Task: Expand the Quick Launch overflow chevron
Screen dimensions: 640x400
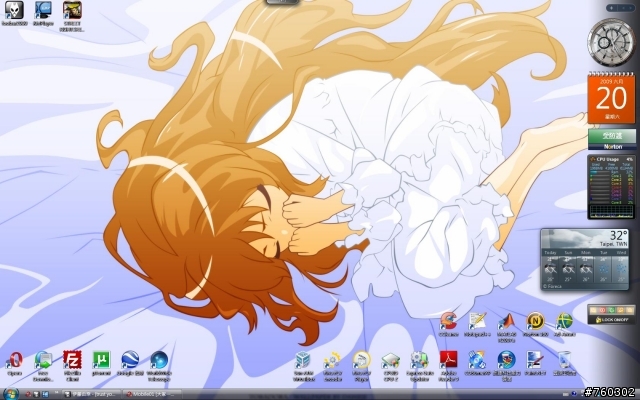Action: 57,393
